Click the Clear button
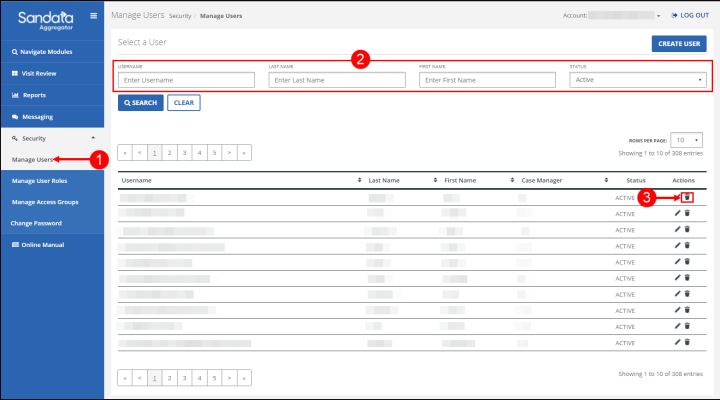720x400 pixels. click(183, 103)
